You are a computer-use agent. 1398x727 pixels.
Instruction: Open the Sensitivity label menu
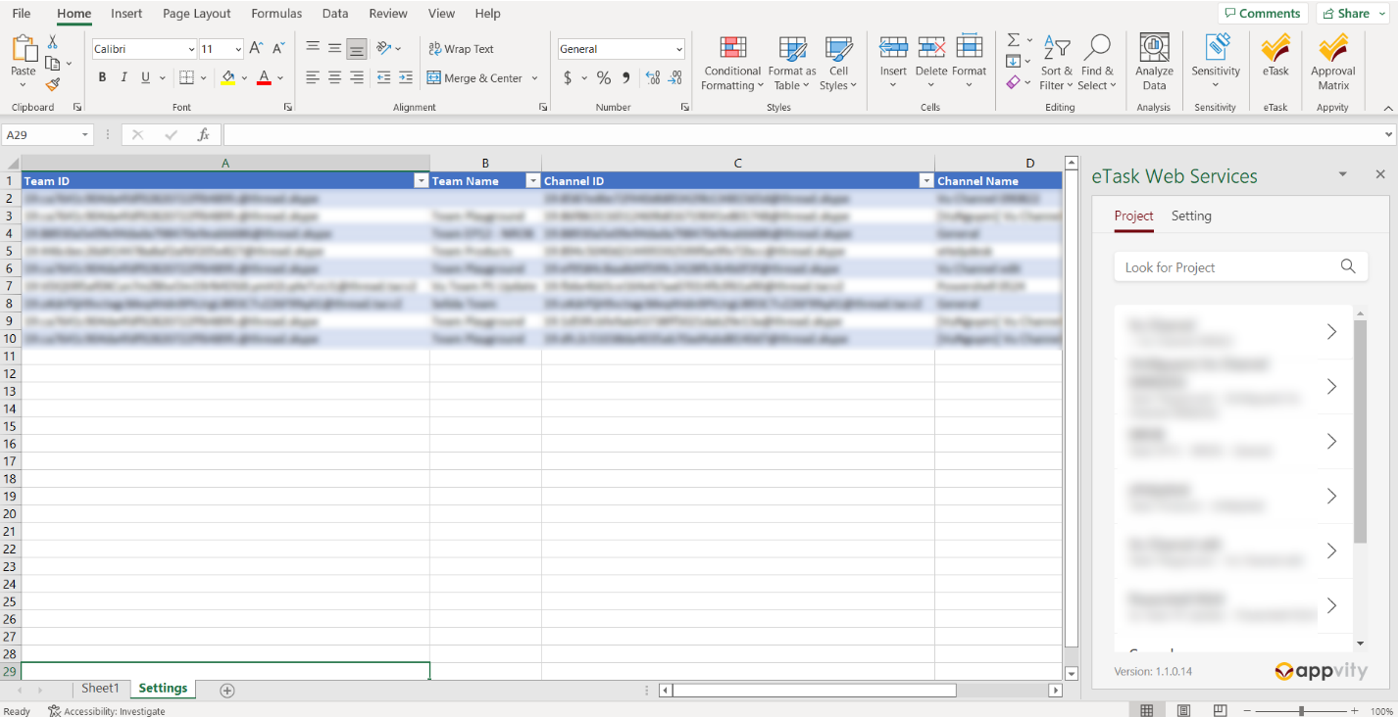pyautogui.click(x=1215, y=62)
